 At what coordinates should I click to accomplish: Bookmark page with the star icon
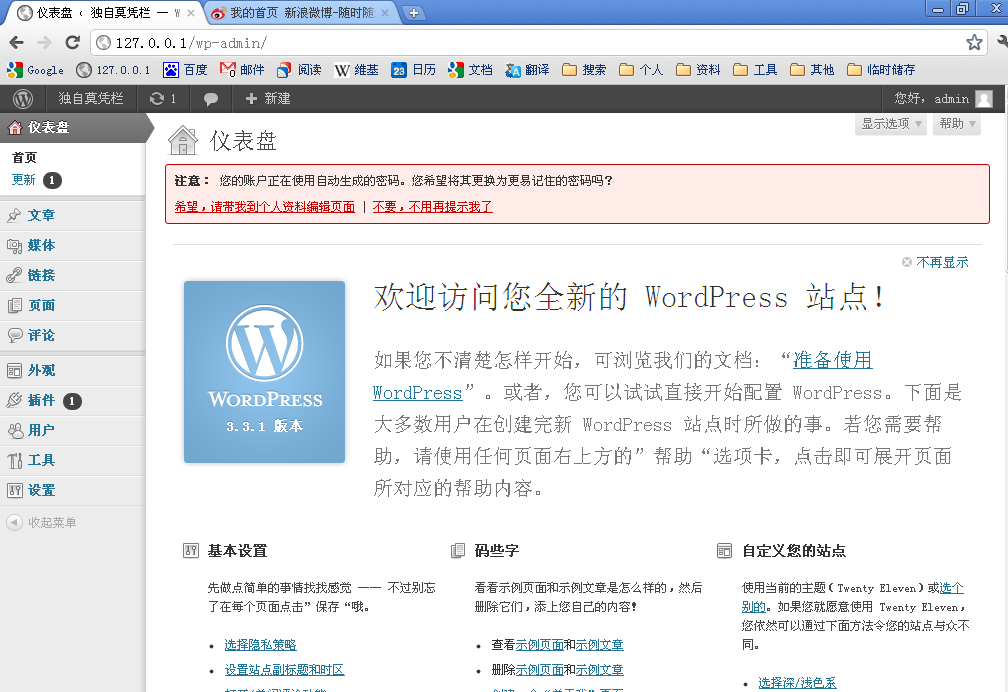(x=974, y=42)
